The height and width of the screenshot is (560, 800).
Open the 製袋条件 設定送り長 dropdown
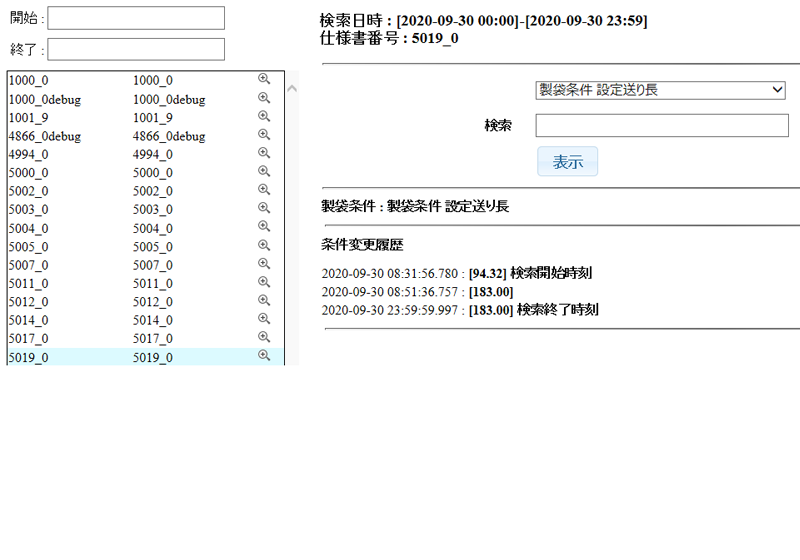tap(661, 90)
